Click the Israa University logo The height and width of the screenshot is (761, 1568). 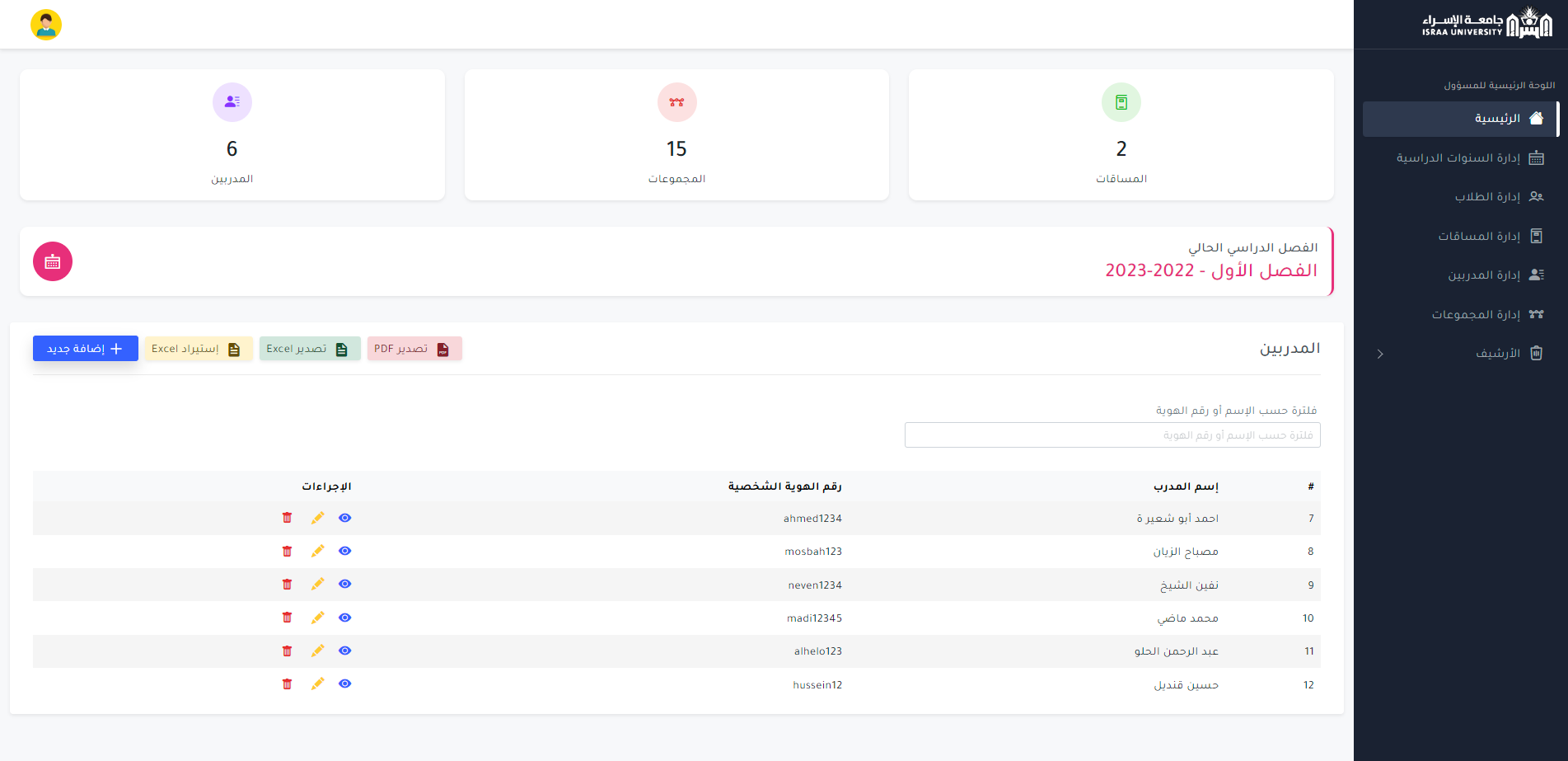point(1486,24)
